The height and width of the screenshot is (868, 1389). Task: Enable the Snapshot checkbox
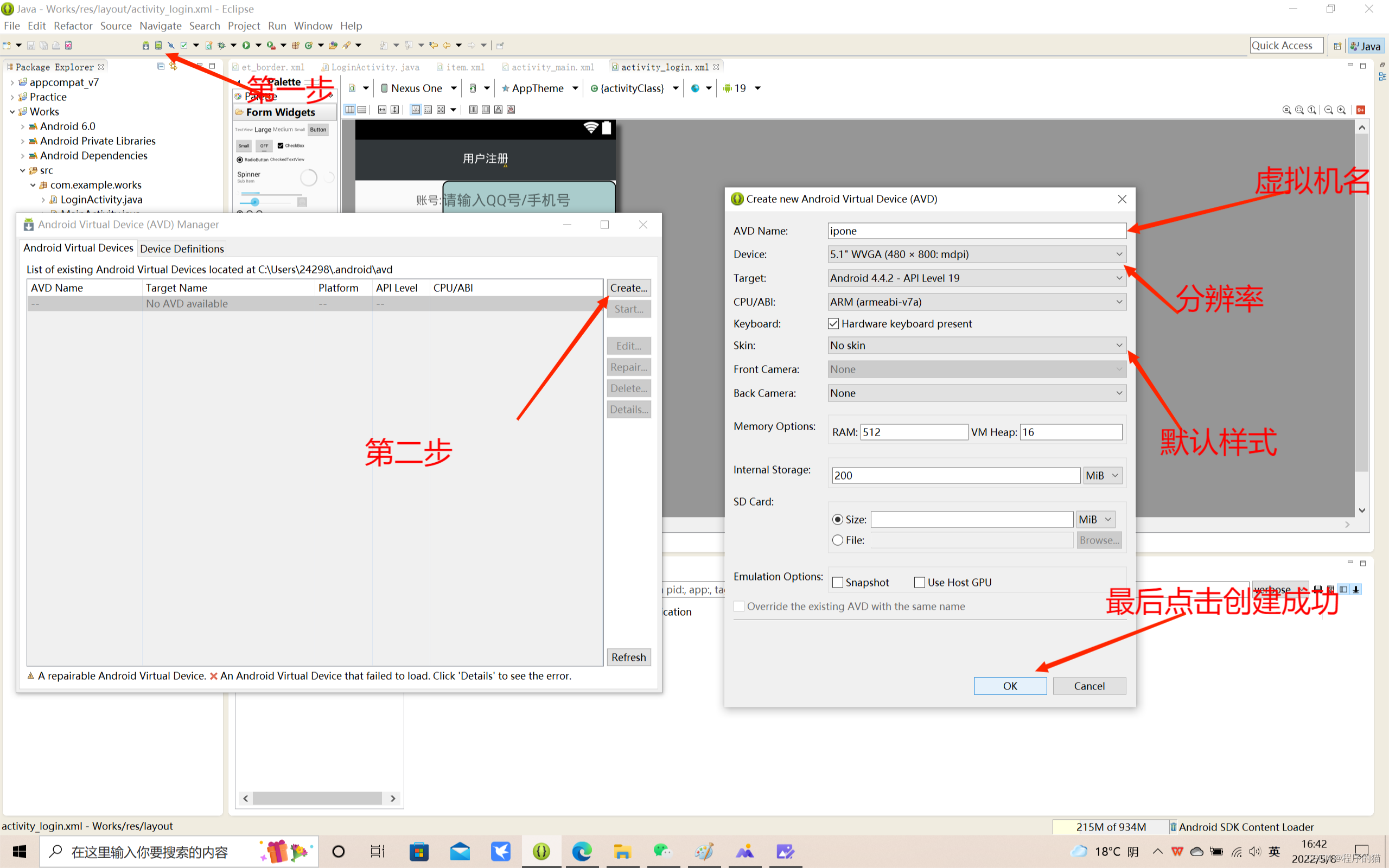(x=838, y=582)
